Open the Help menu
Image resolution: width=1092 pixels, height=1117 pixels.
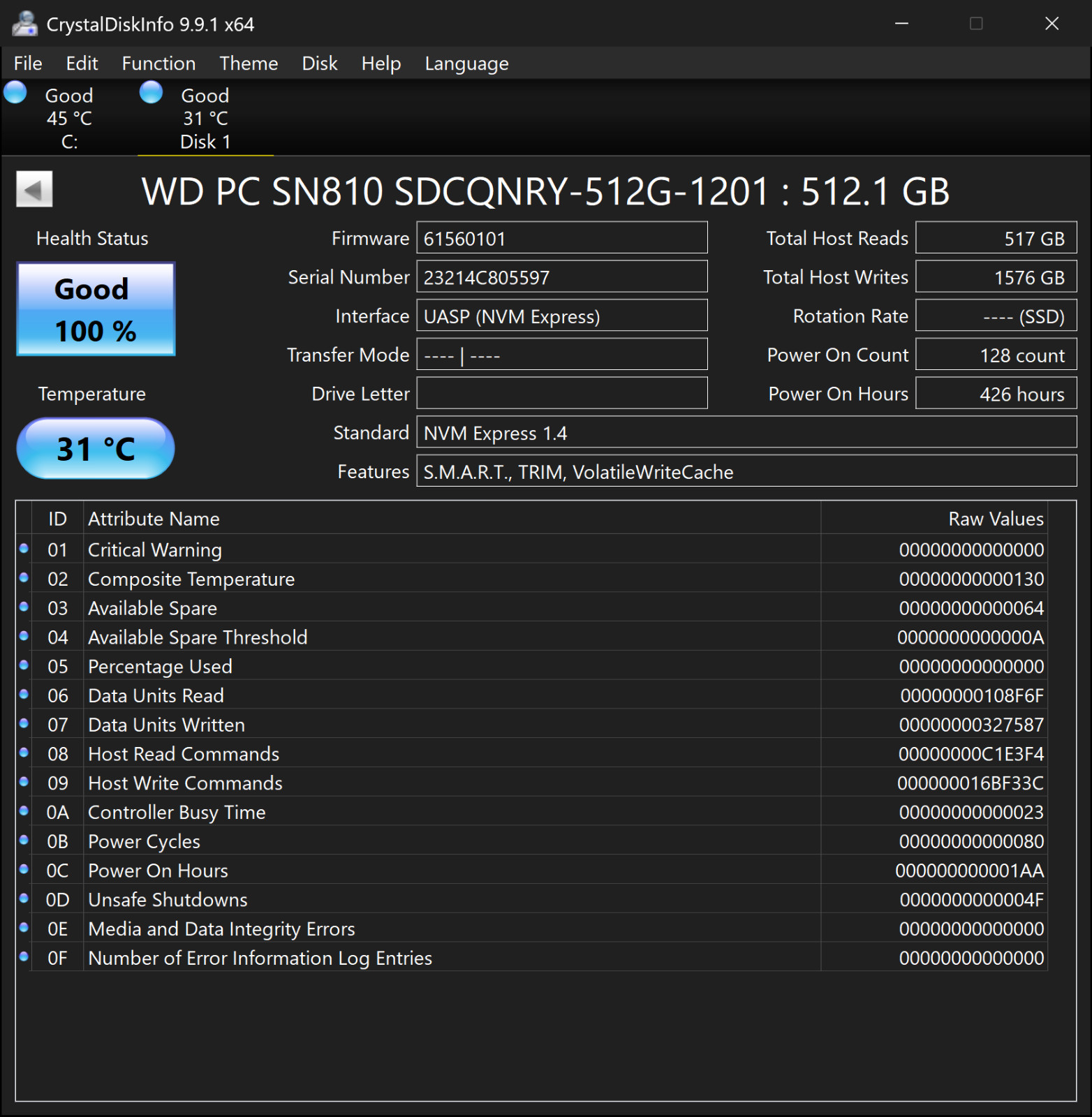pos(381,64)
